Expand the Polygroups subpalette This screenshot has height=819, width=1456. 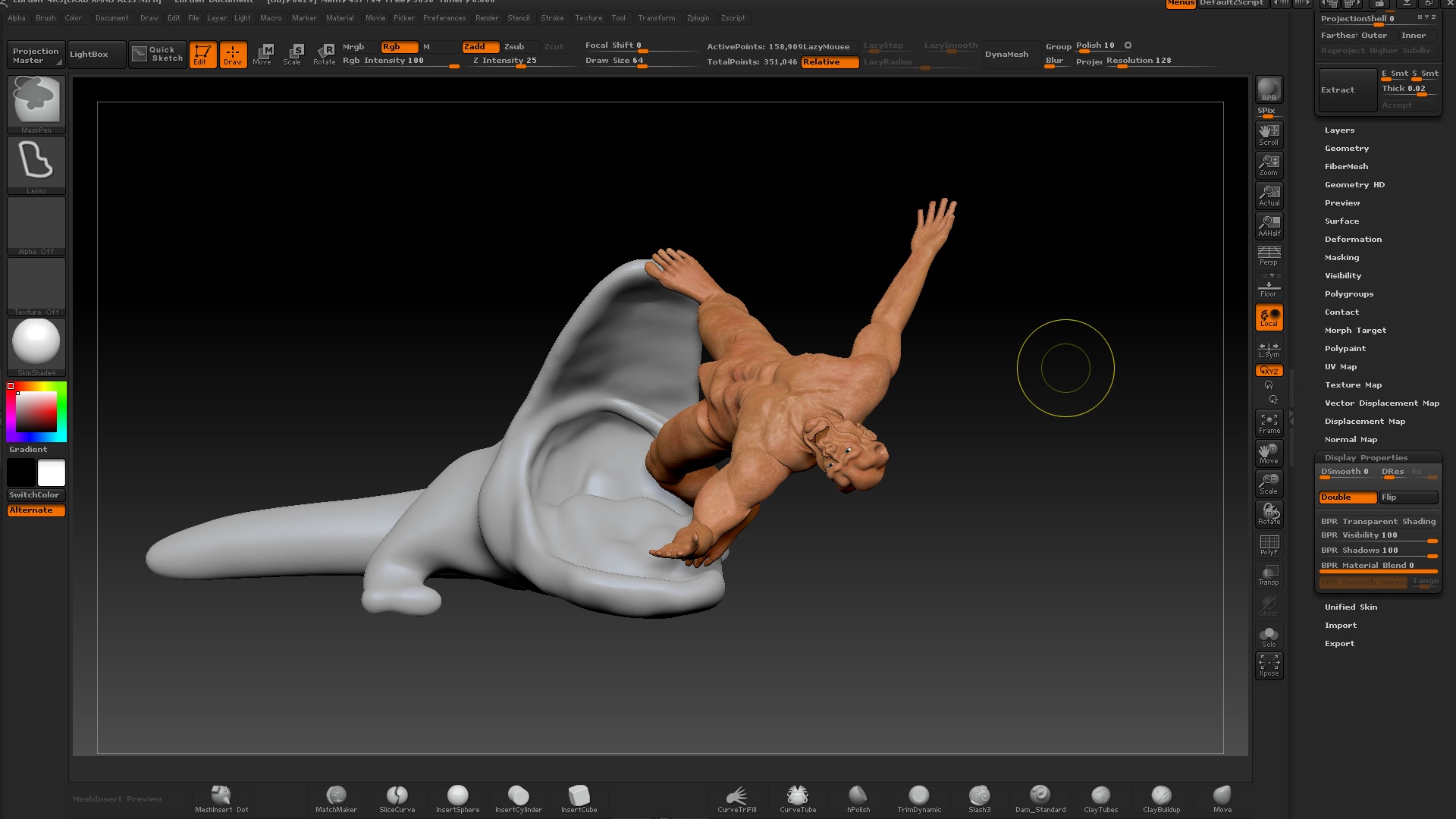click(1348, 294)
